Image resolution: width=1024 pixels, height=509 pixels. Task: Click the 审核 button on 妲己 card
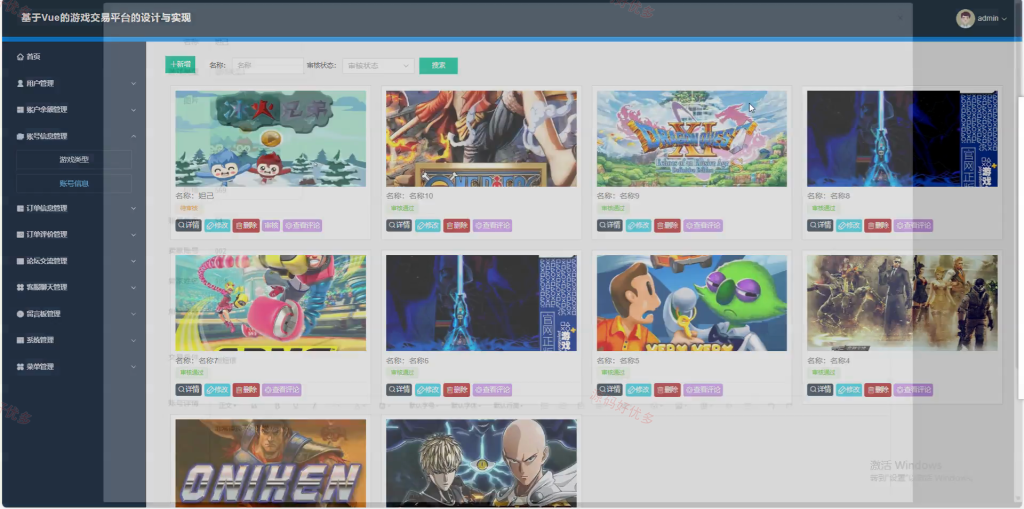pyautogui.click(x=271, y=225)
